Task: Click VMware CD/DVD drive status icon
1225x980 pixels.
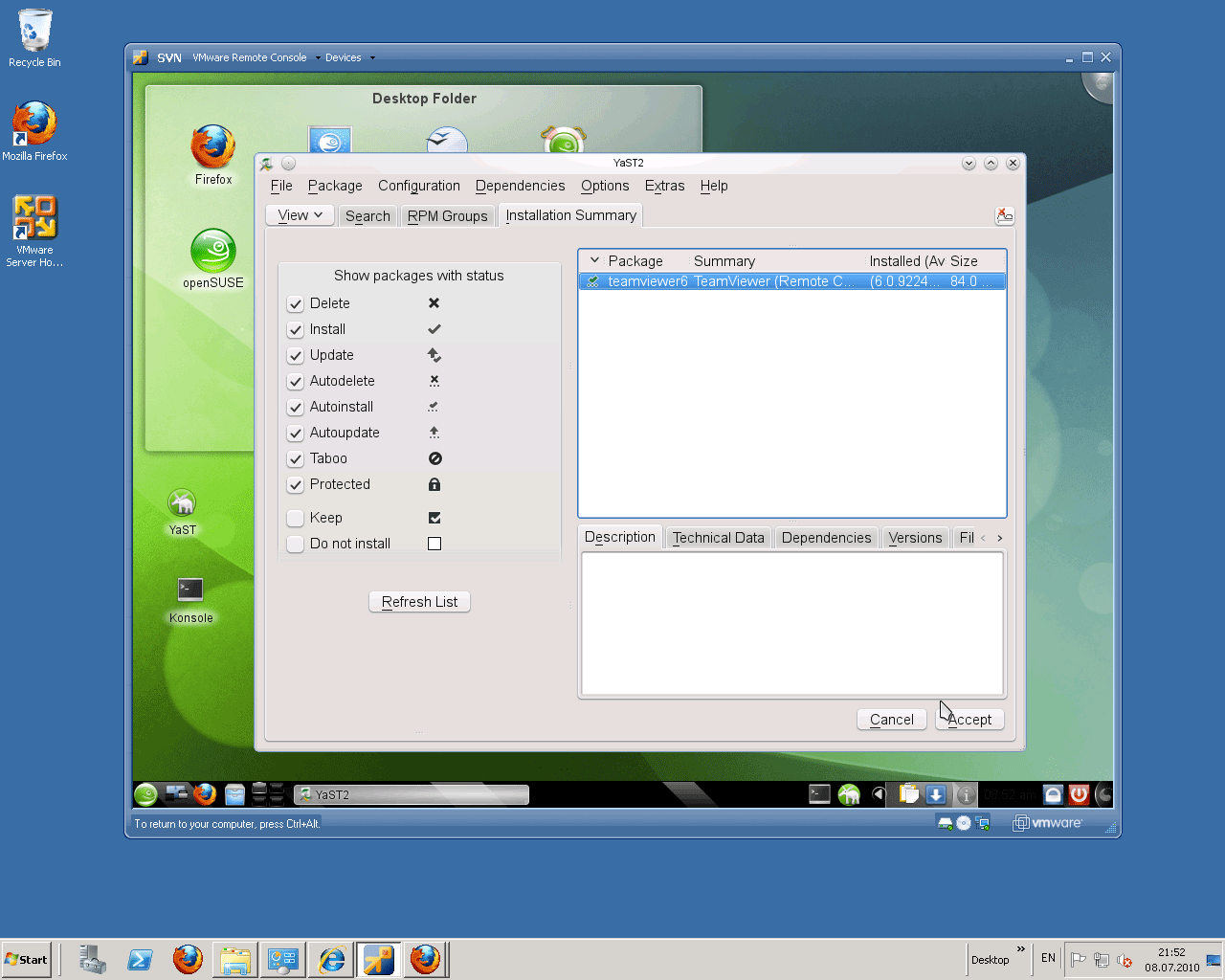Action: pyautogui.click(x=964, y=823)
